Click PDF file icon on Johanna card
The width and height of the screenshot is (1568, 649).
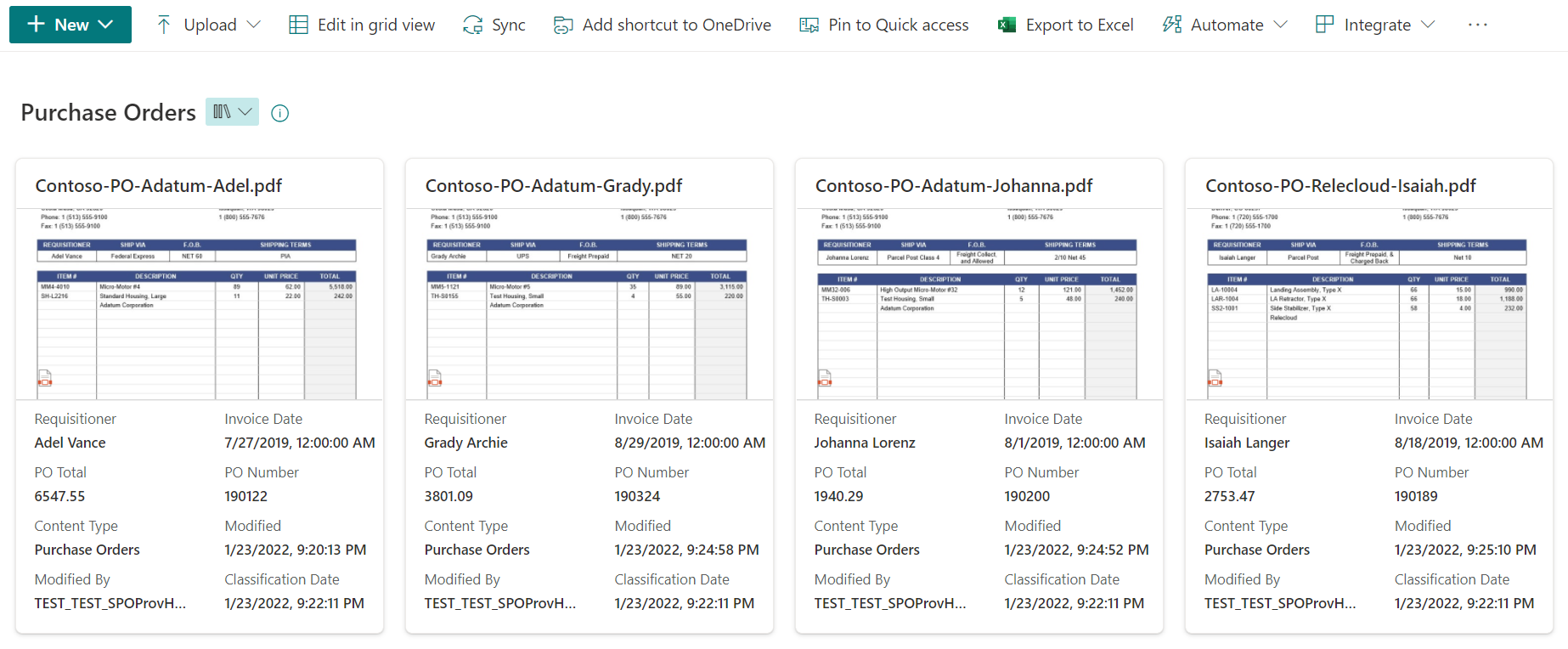coord(825,378)
